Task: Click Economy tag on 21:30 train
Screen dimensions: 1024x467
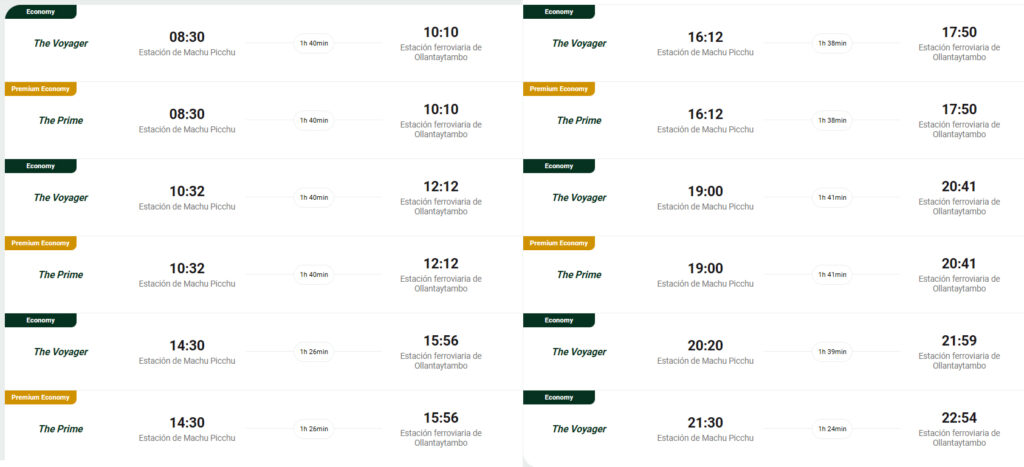Action: (x=559, y=397)
